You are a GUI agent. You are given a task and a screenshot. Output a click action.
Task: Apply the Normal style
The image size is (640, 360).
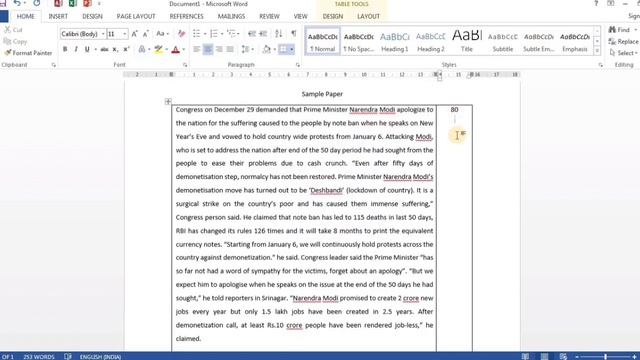click(322, 41)
